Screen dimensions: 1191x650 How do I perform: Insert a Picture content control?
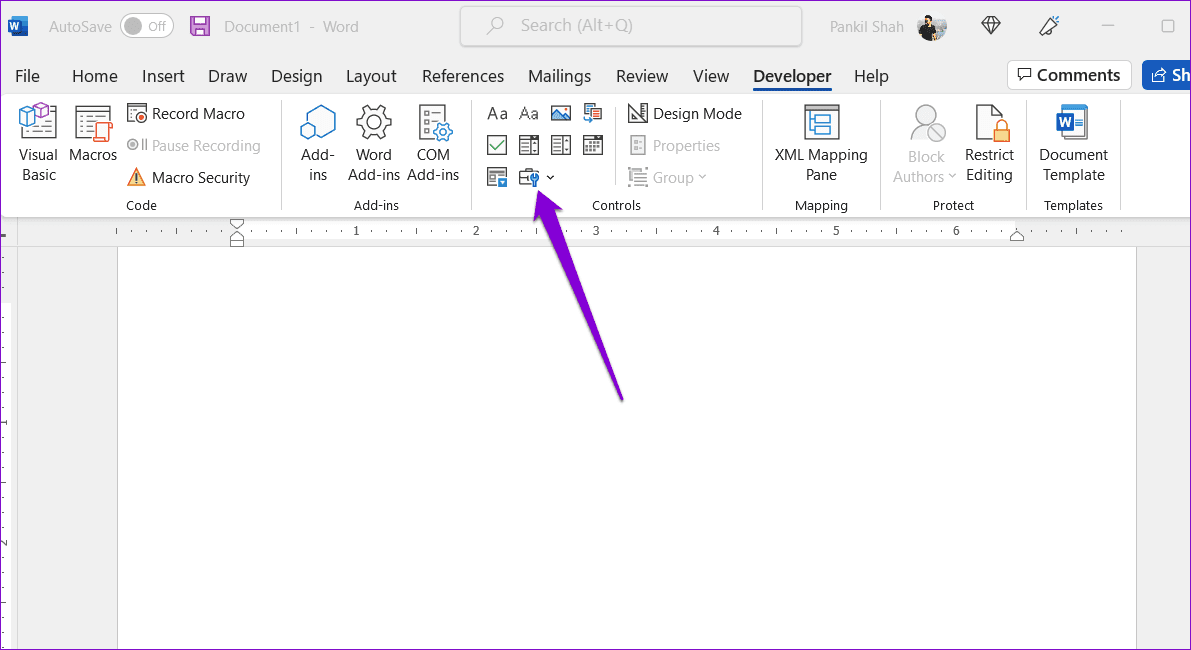point(561,114)
